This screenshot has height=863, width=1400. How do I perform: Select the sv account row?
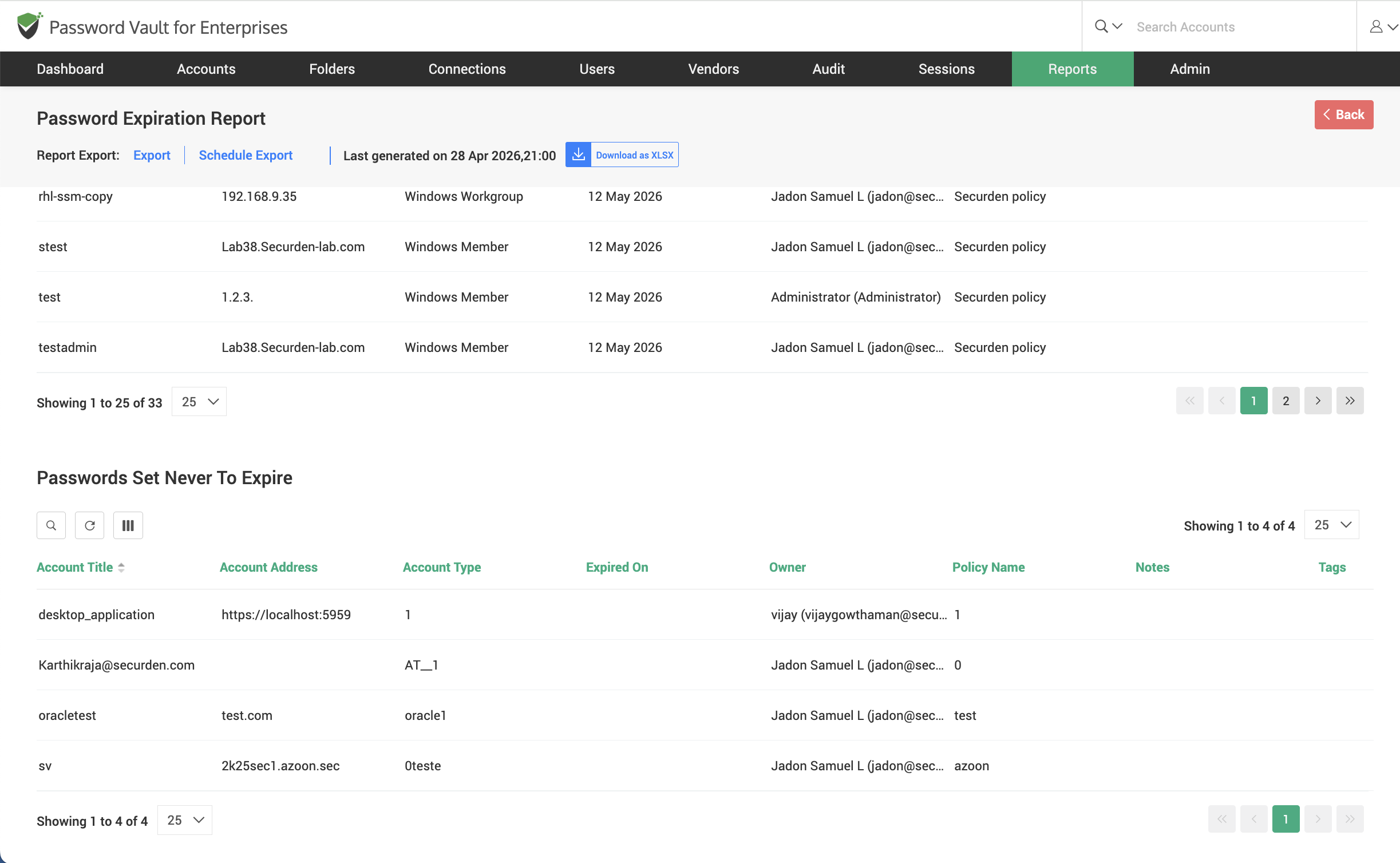click(x=705, y=766)
